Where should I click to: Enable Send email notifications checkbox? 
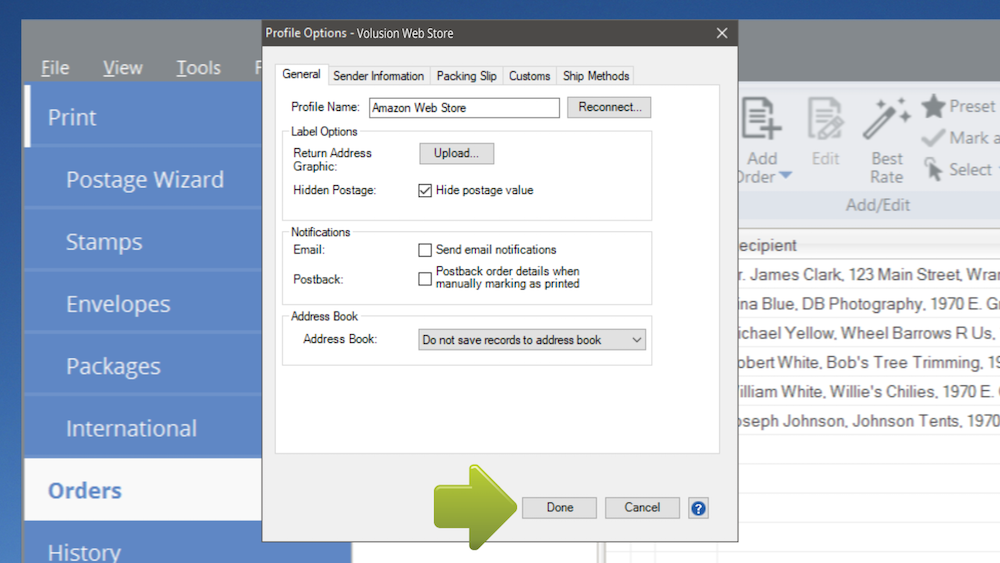[425, 250]
